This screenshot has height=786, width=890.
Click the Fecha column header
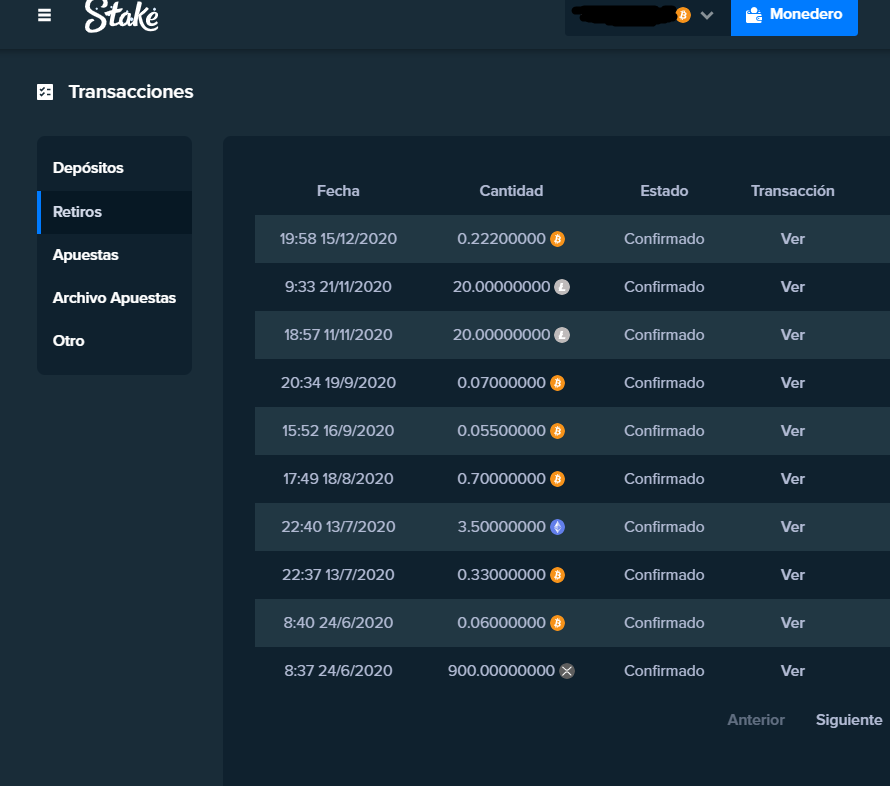[x=338, y=191]
